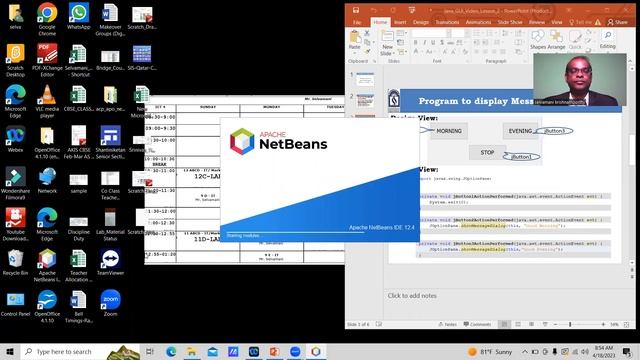Select slide 1 thumbnail in slide panel

(365, 79)
